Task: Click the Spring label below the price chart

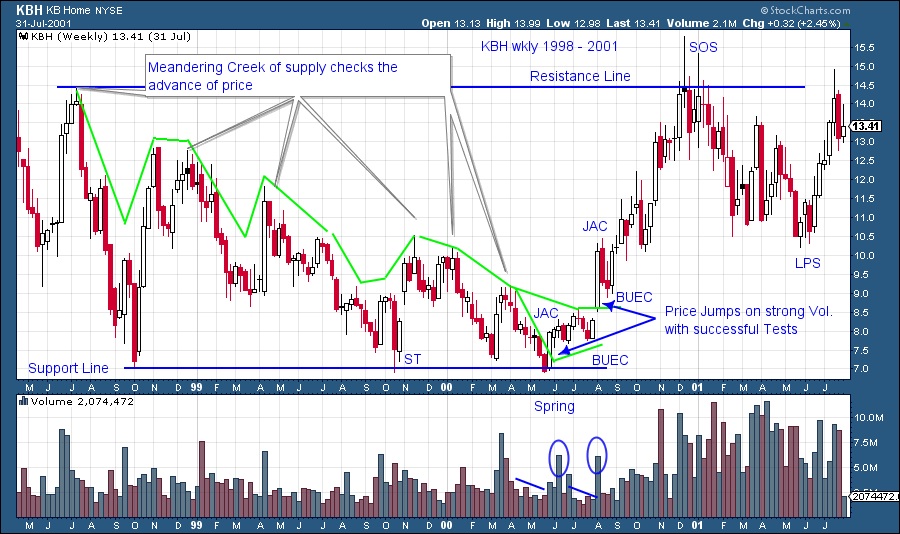Action: 554,407
